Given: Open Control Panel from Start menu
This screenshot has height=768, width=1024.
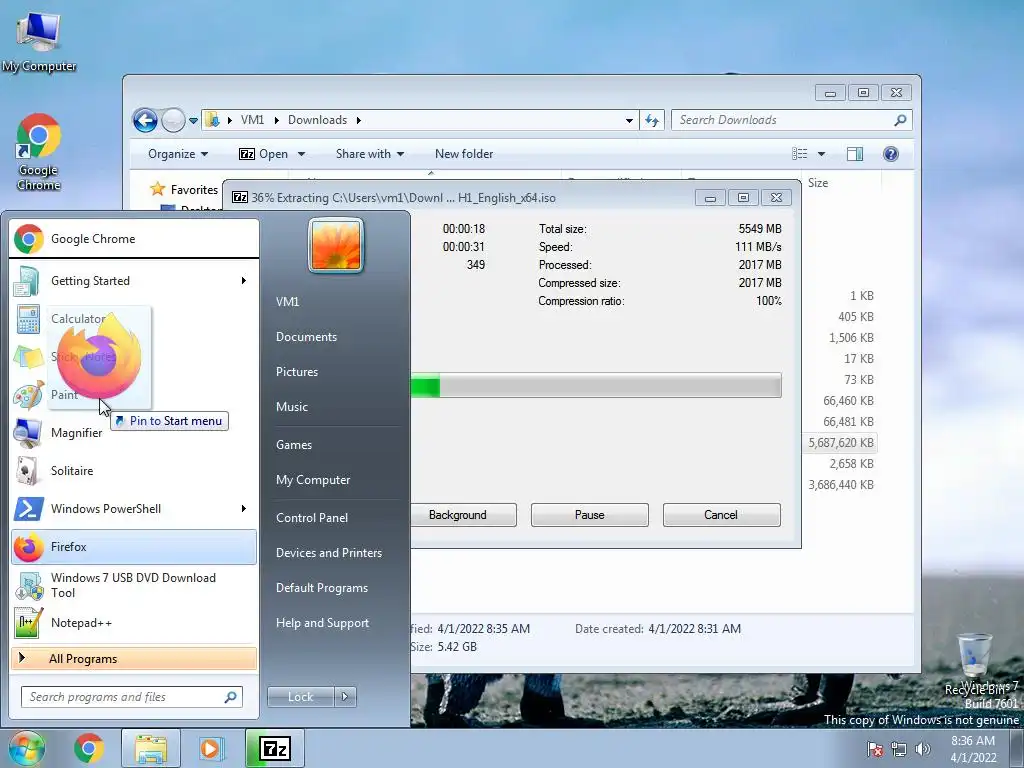Looking at the screenshot, I should pyautogui.click(x=312, y=518).
